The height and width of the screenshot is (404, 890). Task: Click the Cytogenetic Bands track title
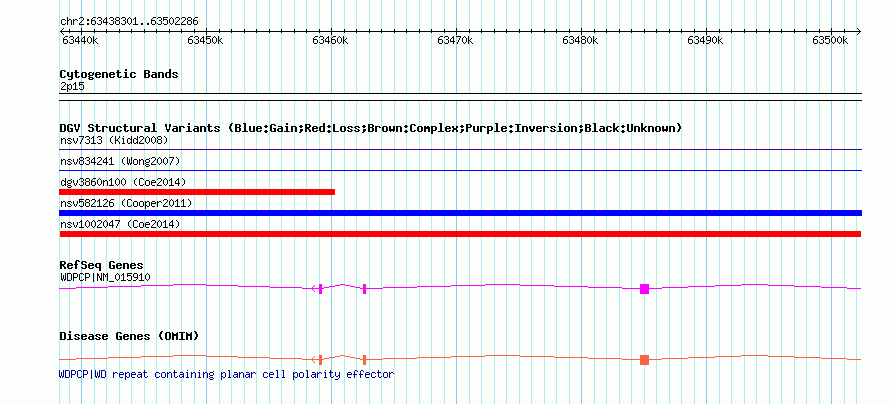tap(119, 74)
